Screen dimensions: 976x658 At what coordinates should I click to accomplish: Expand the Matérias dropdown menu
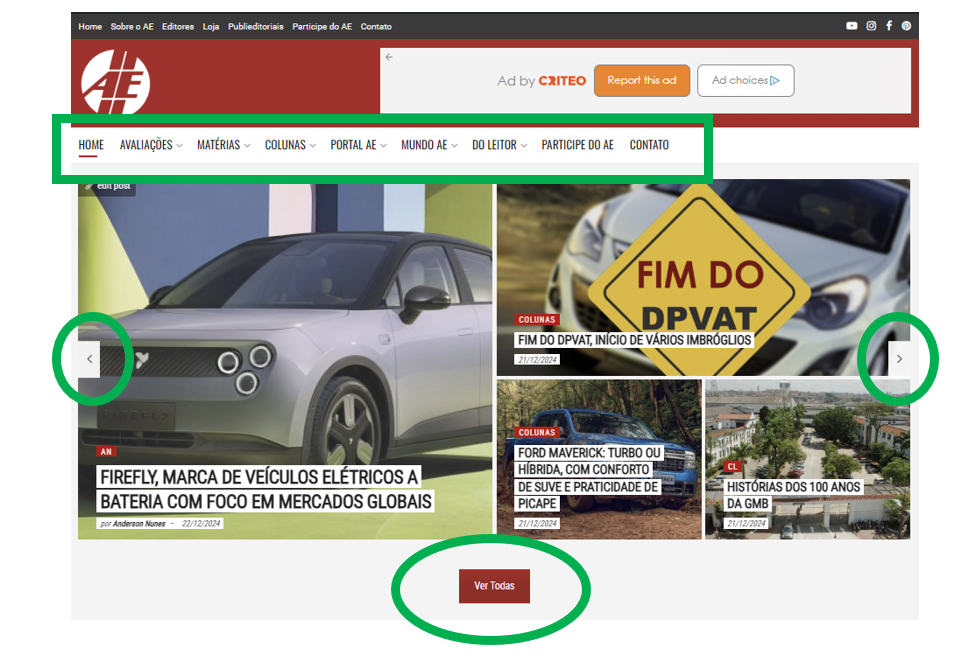[223, 145]
